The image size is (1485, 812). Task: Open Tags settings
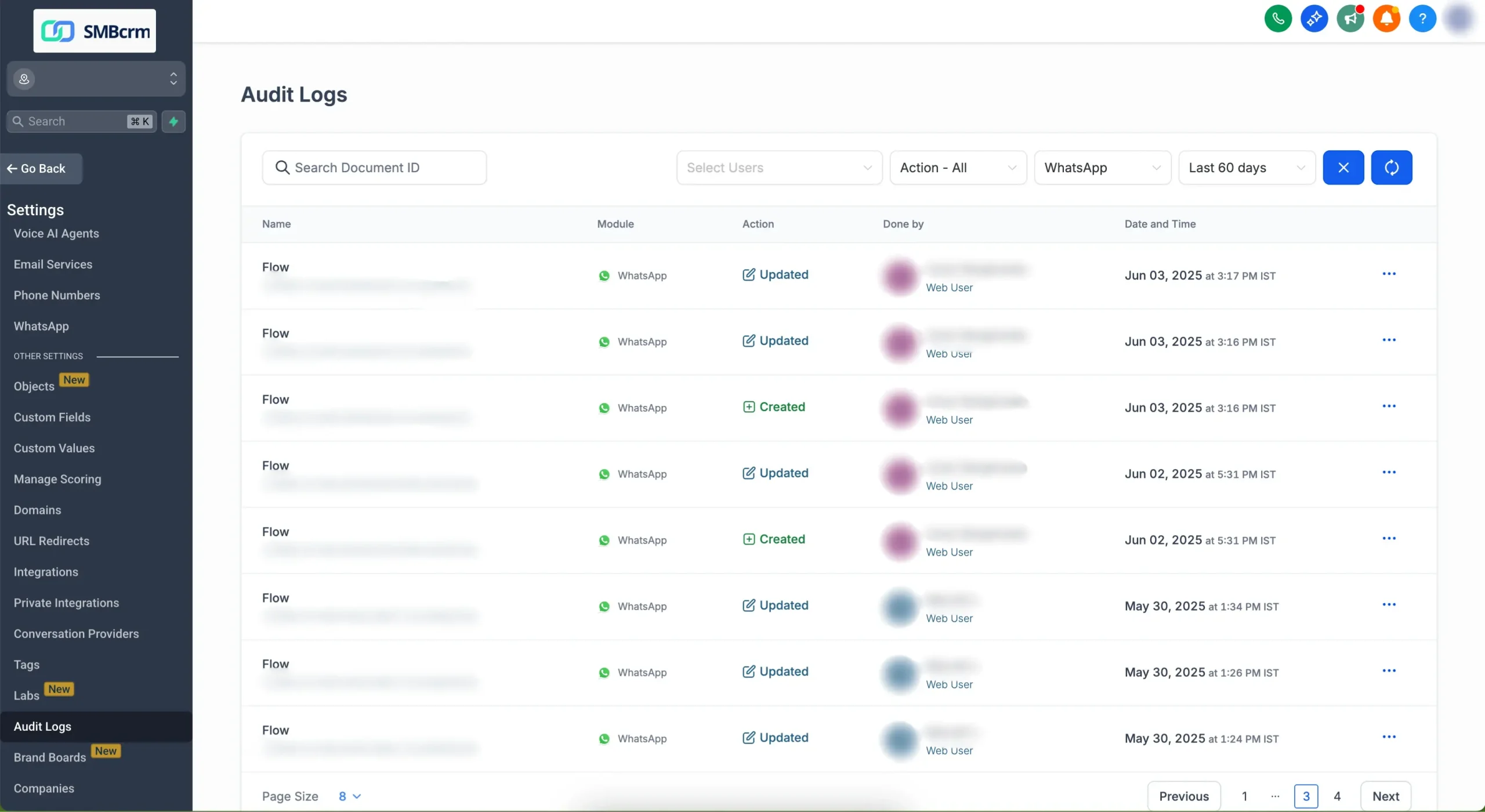click(x=27, y=665)
